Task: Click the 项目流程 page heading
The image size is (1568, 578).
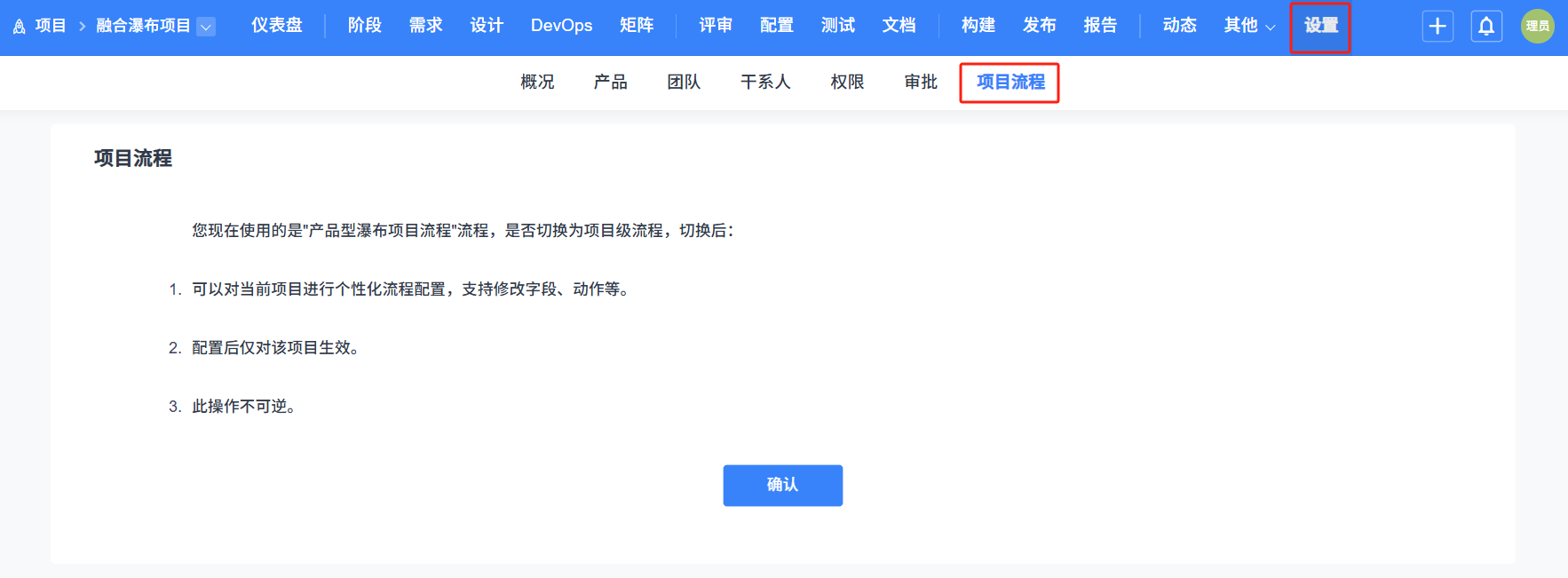Action: point(133,158)
